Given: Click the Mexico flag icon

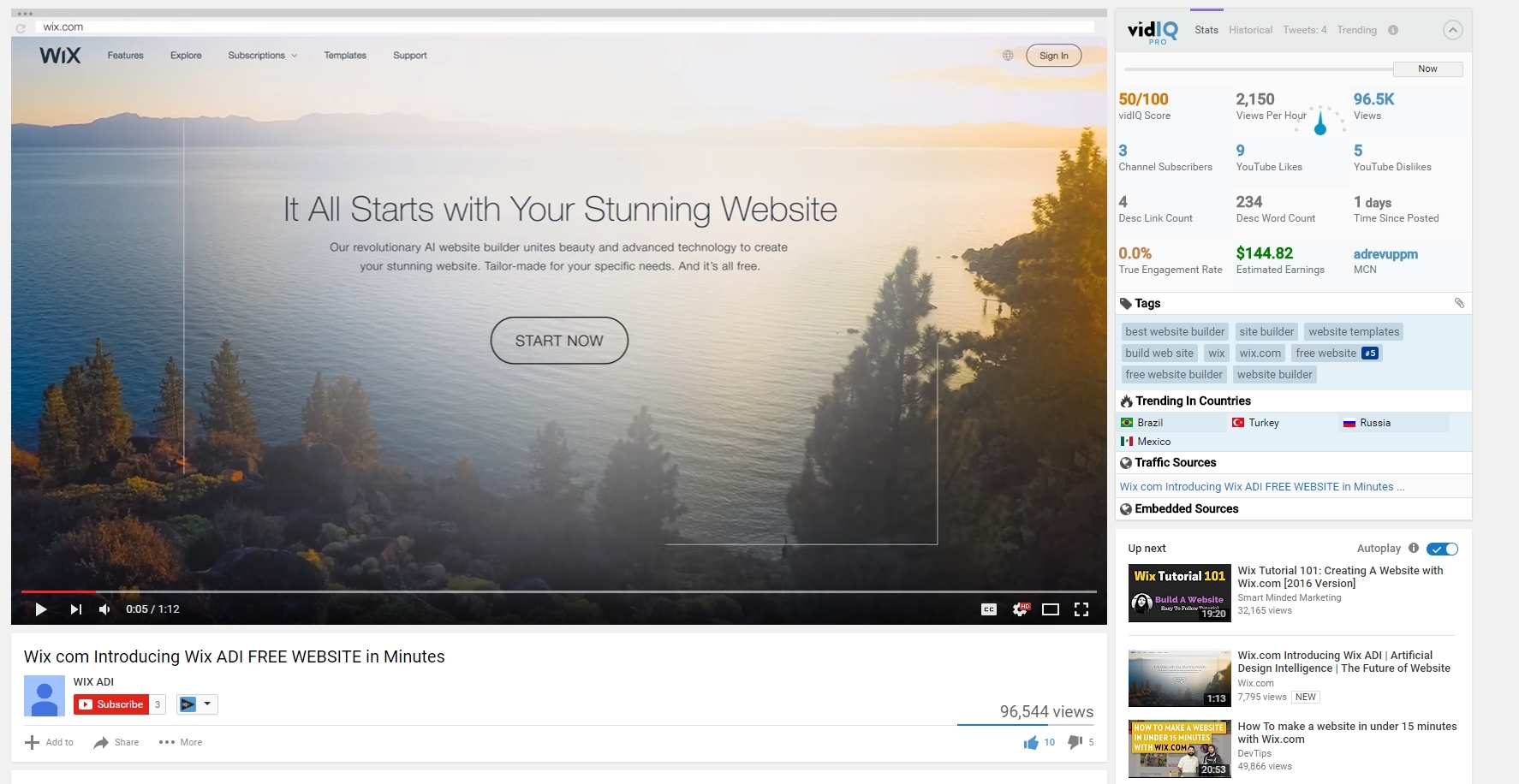Looking at the screenshot, I should 1127,442.
